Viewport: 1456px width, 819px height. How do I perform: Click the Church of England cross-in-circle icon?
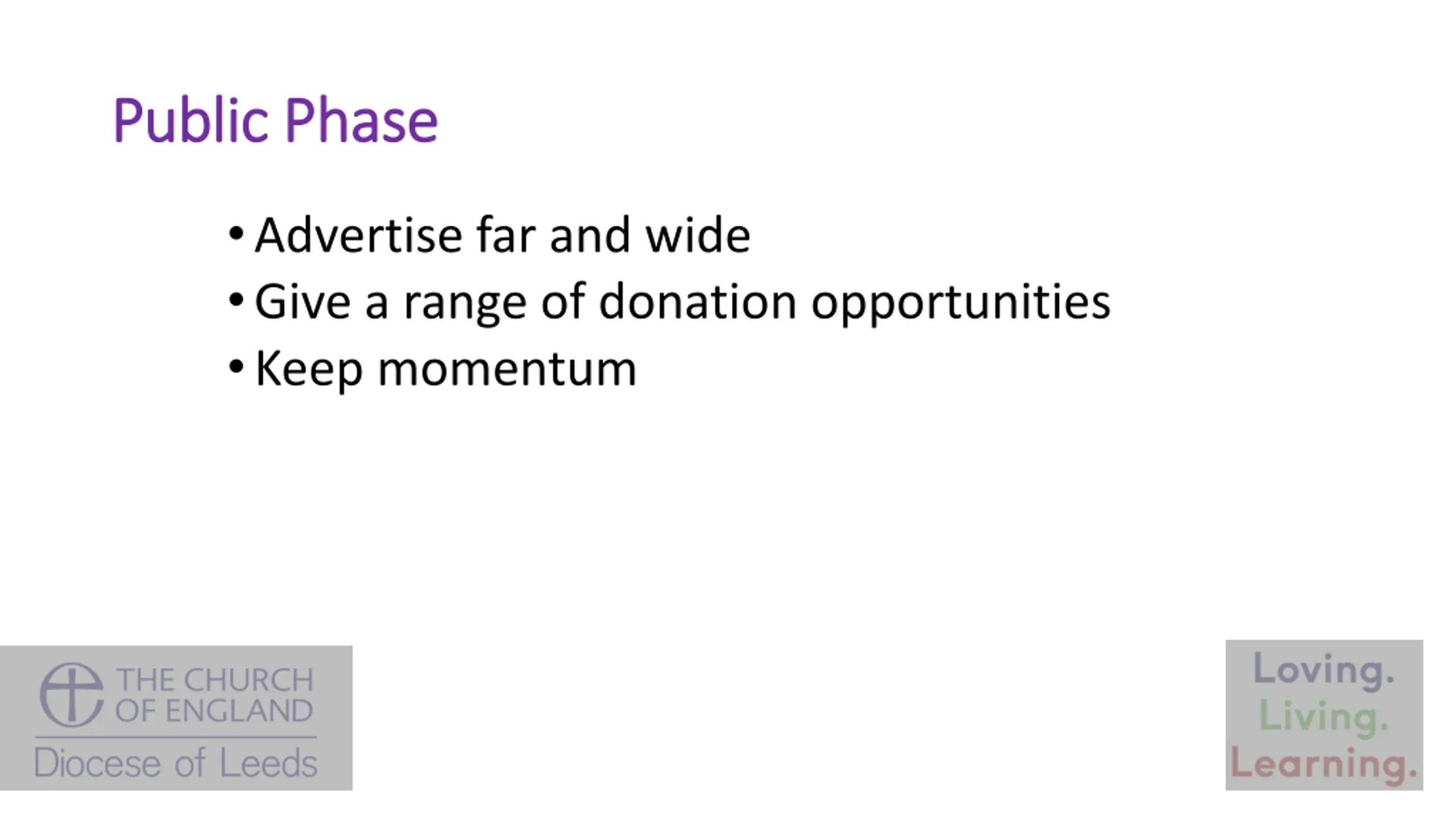(72, 695)
